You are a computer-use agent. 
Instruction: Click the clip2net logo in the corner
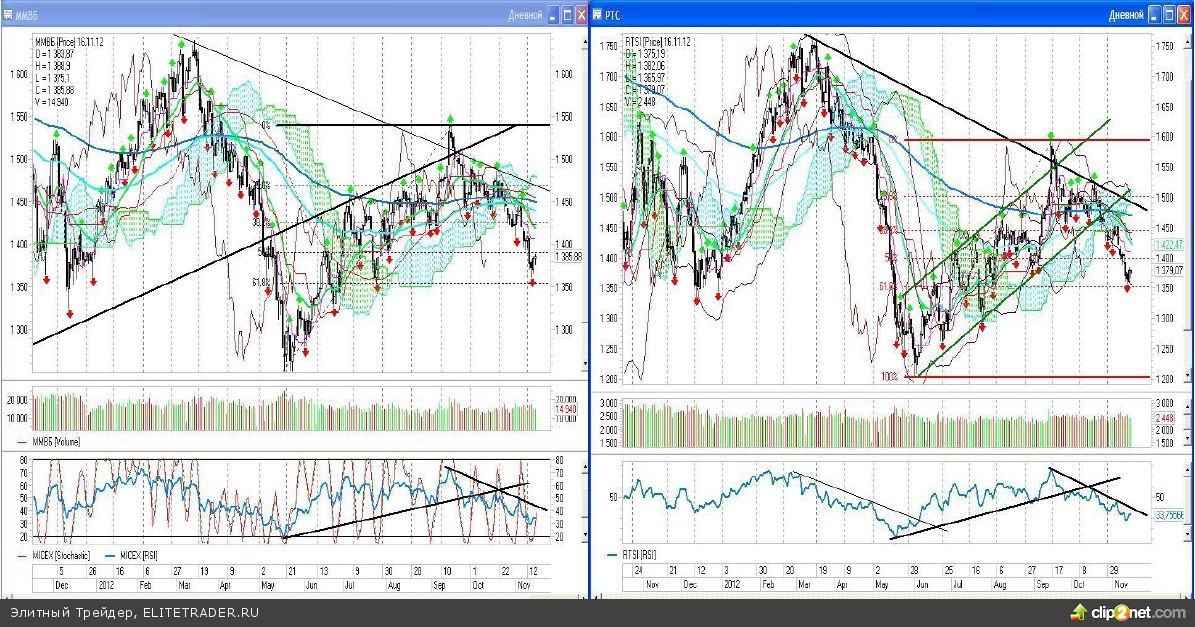coord(1128,611)
